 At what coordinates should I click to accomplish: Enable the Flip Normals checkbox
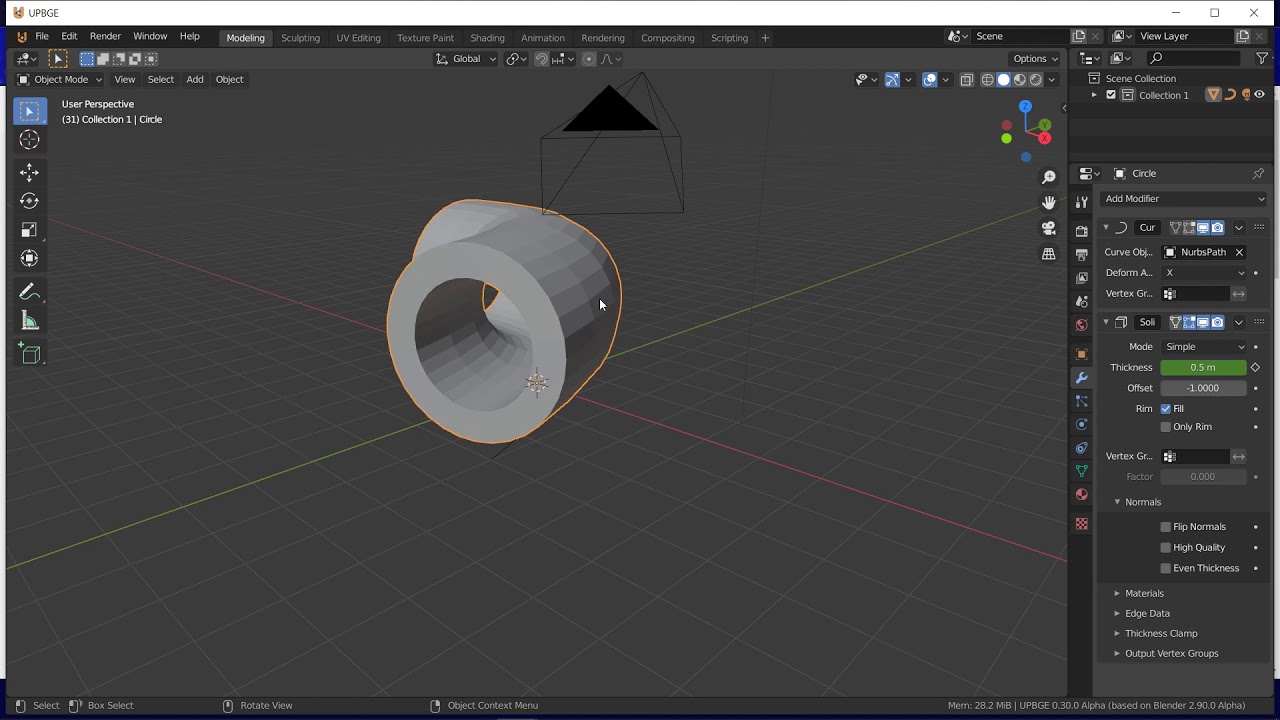click(1166, 527)
